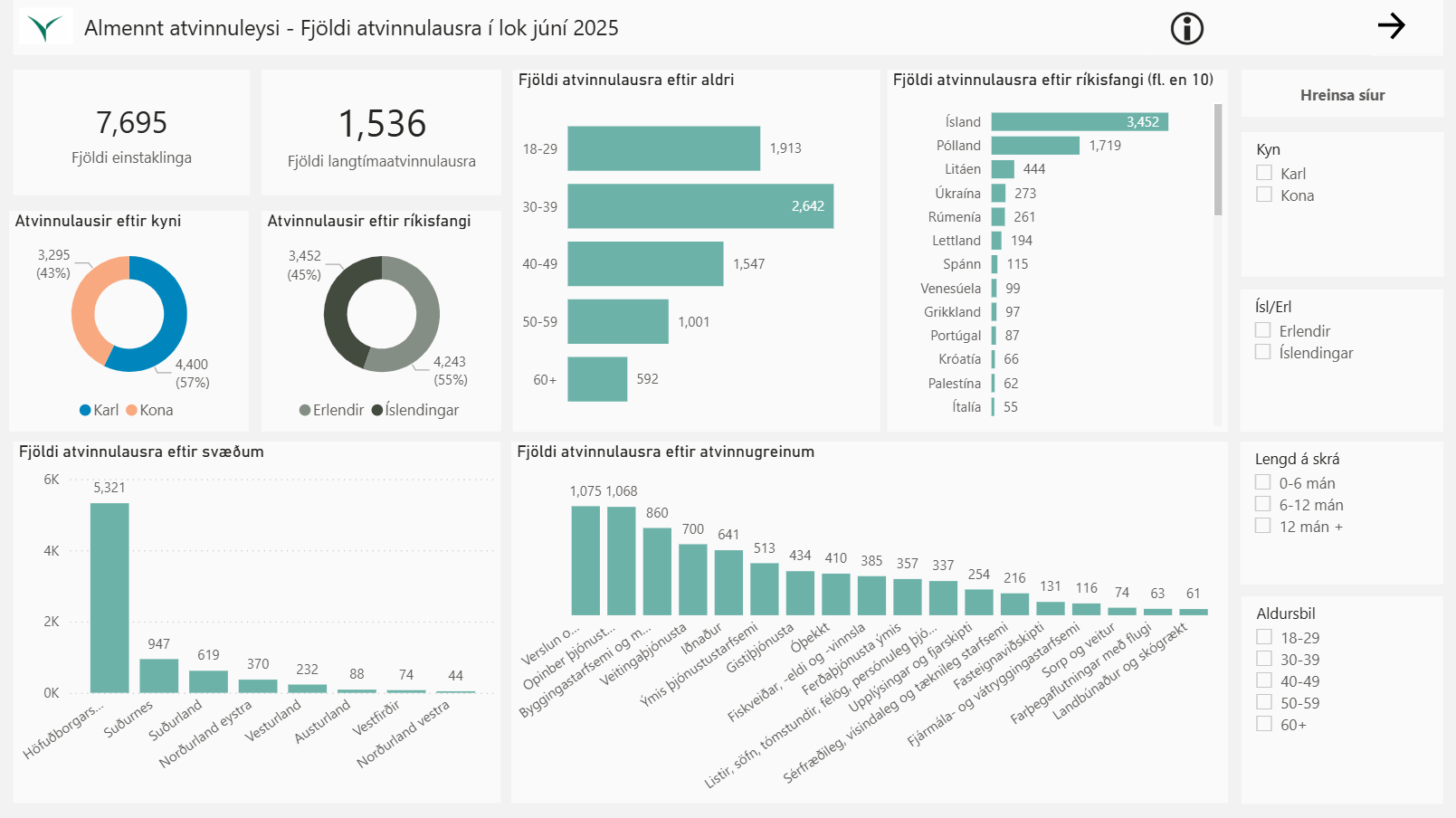1456x818 pixels.
Task: Select the Suðurnes bar showing 947
Action: tap(159, 676)
